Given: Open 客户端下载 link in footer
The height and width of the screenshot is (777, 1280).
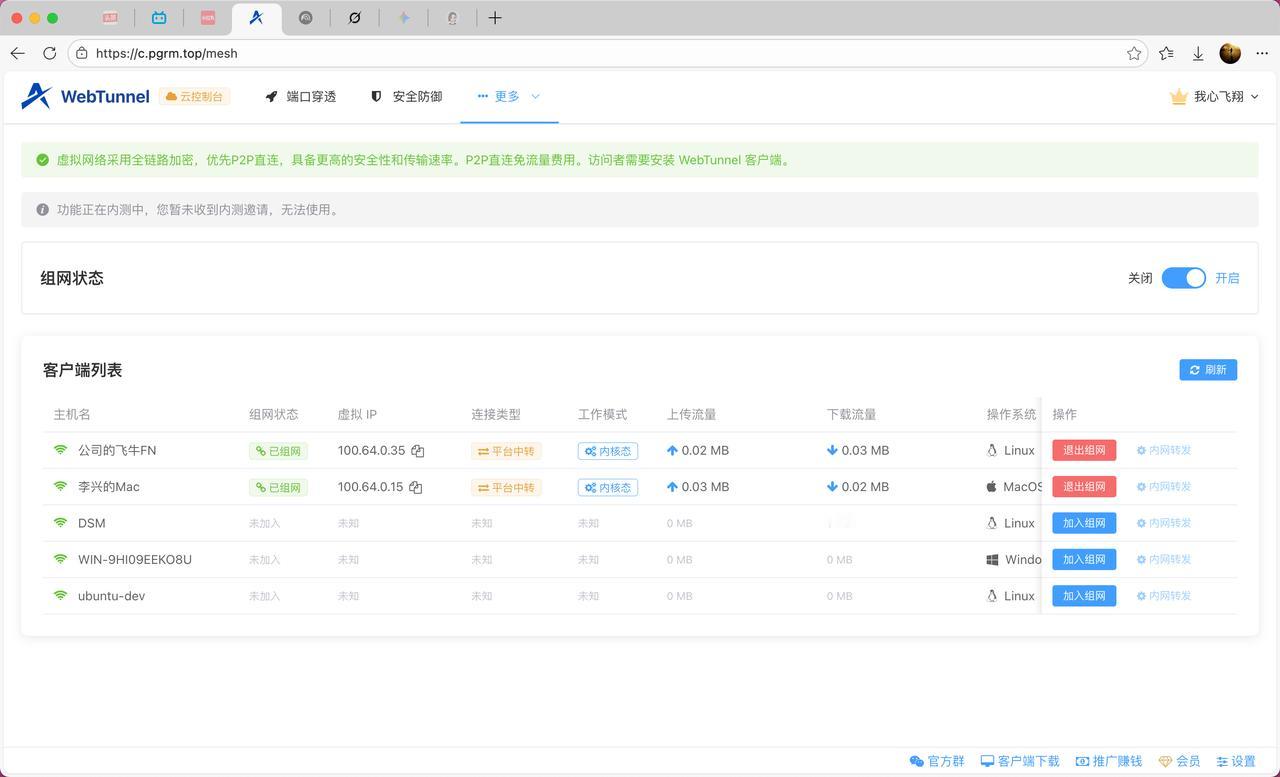Looking at the screenshot, I should [x=1020, y=761].
